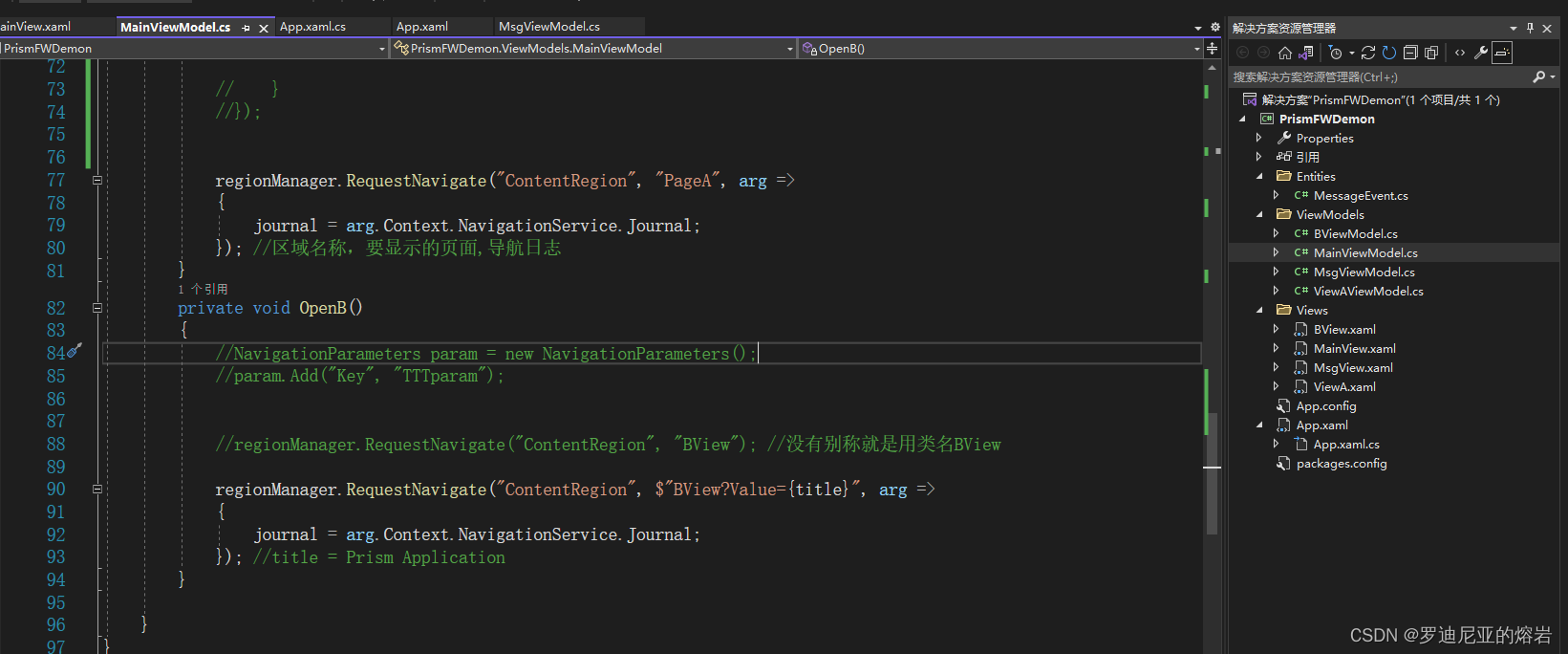Refresh the Solution Explorer

1389,53
